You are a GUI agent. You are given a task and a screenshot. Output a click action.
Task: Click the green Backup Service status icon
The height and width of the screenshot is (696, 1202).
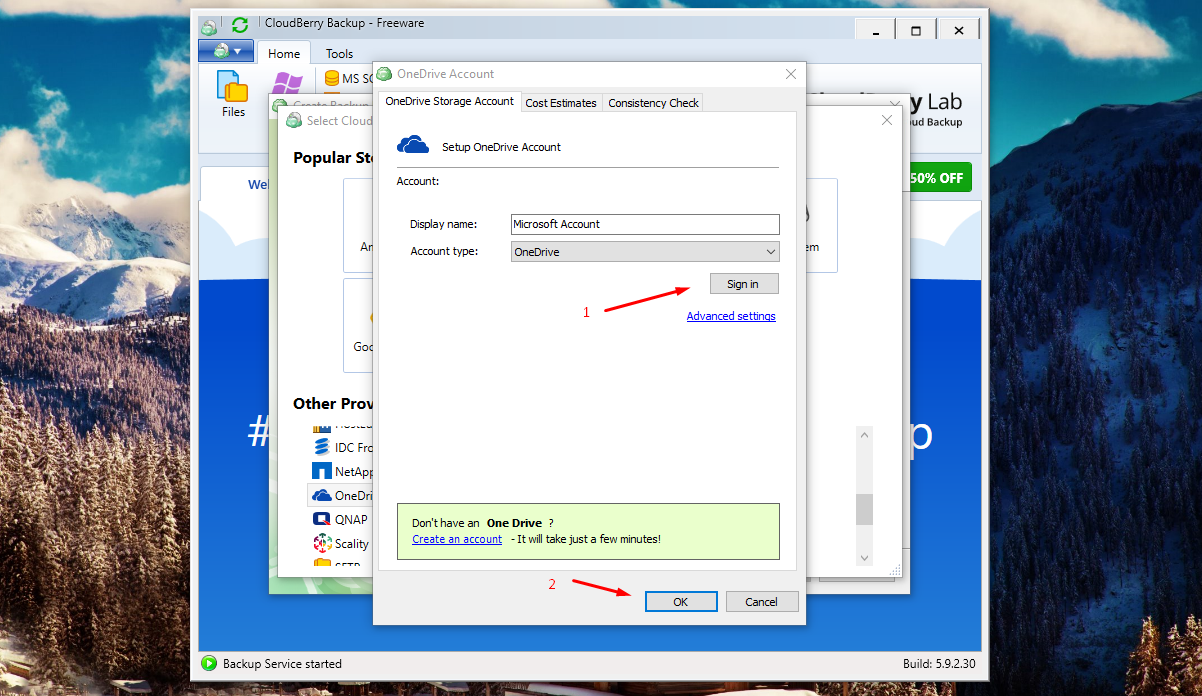click(x=209, y=663)
